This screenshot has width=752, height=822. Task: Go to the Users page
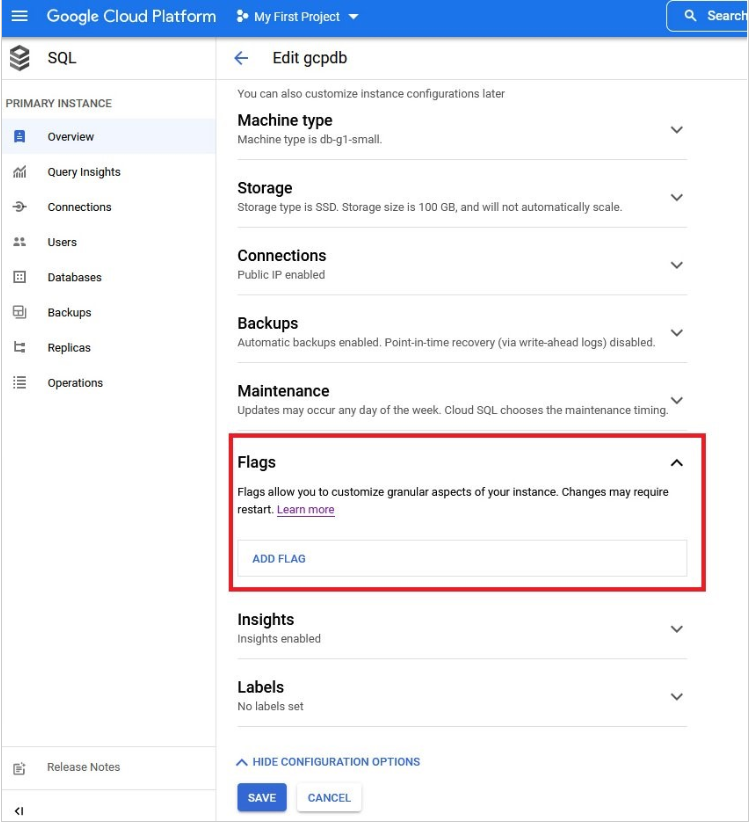pos(109,242)
